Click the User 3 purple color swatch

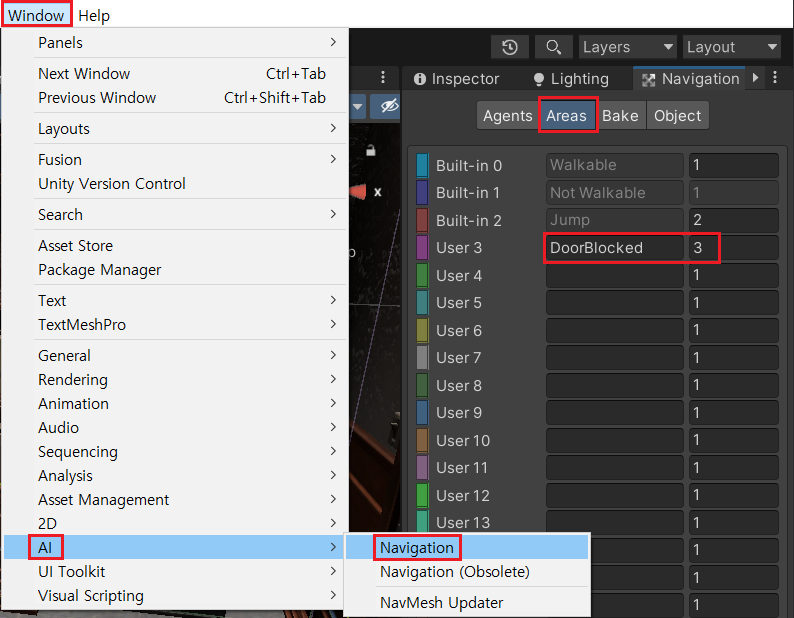coord(422,248)
